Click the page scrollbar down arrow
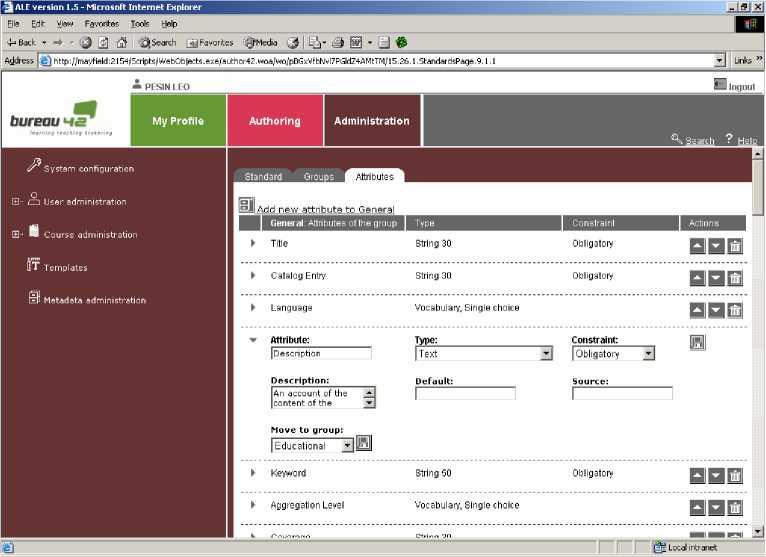 (758, 531)
